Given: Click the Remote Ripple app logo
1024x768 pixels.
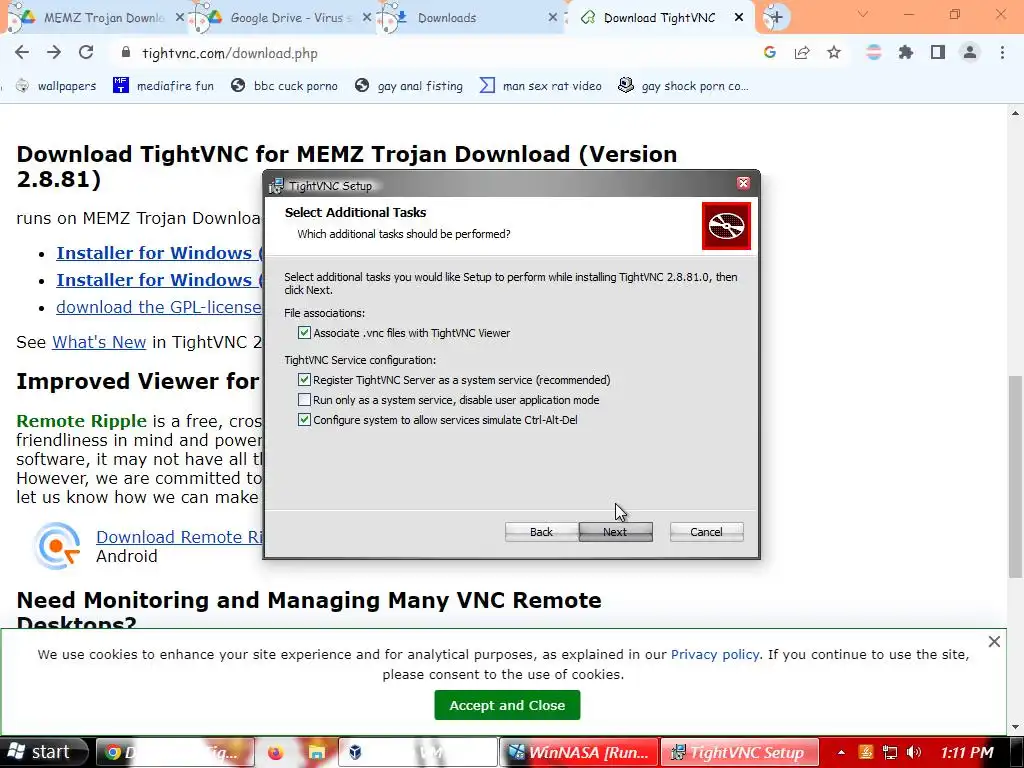Looking at the screenshot, I should pyautogui.click(x=57, y=545).
